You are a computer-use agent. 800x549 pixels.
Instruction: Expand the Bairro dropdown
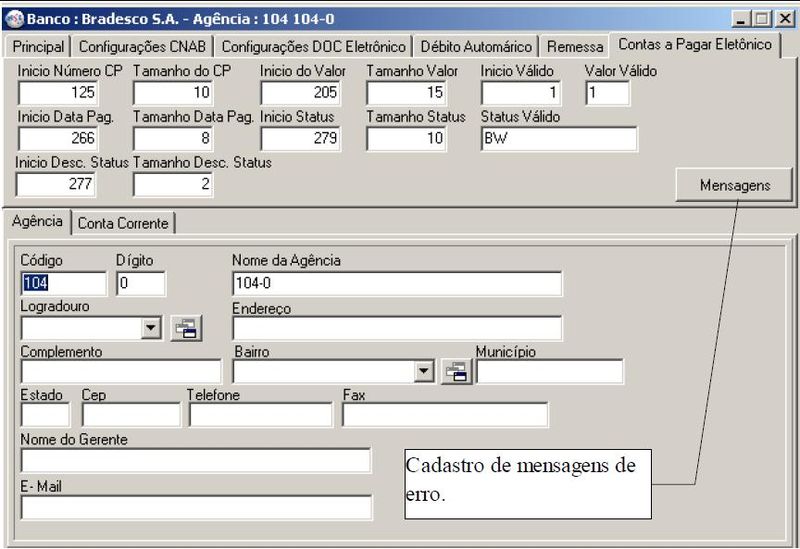click(423, 371)
